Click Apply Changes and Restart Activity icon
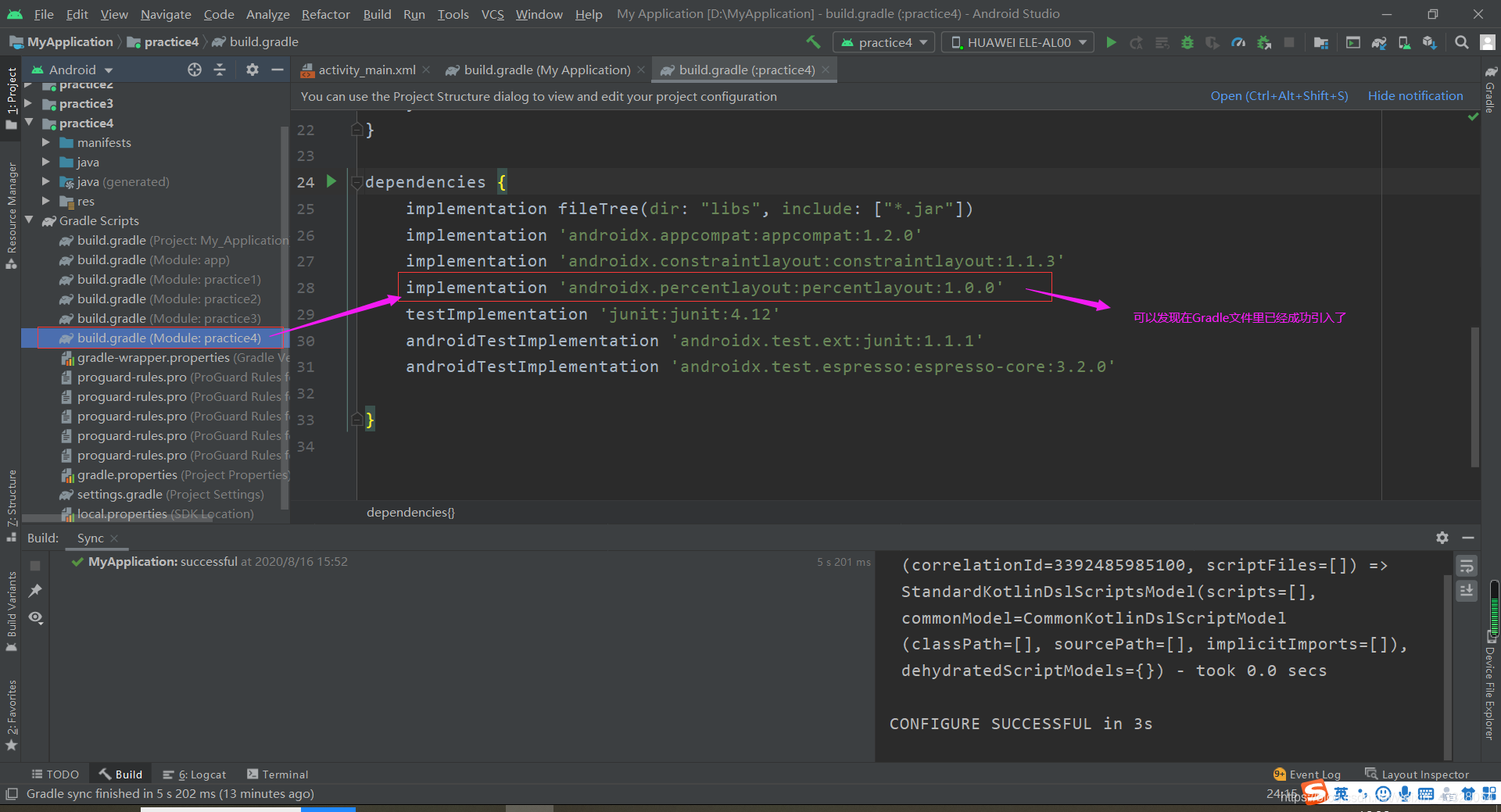This screenshot has width=1501, height=812. pos(1137,42)
